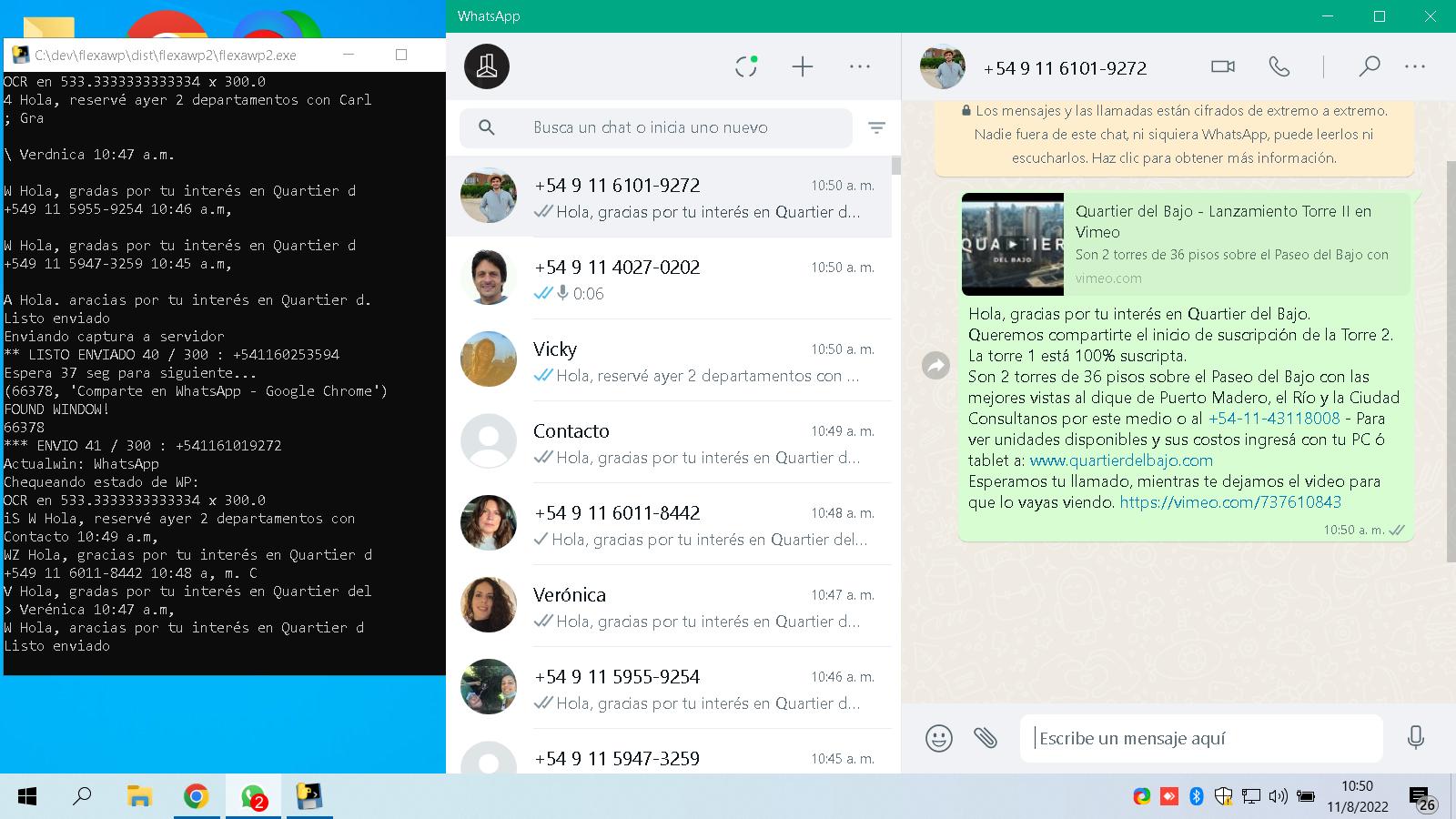
Task: Open your WhatsApp profile avatar
Action: (487, 66)
